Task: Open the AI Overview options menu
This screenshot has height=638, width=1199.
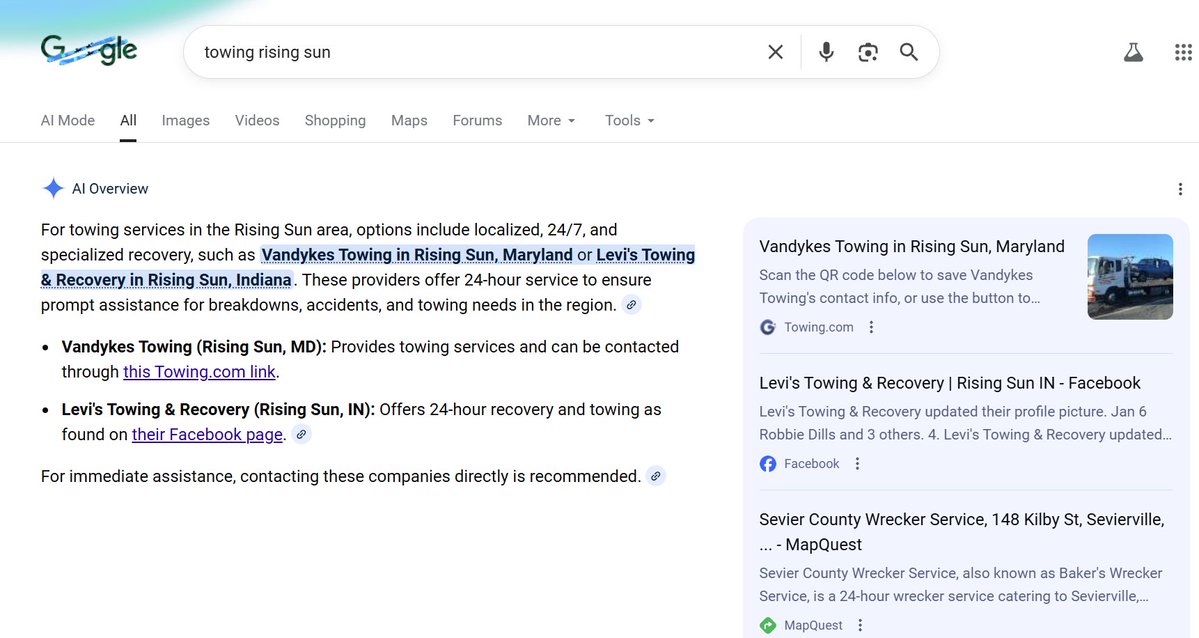Action: coord(1180,188)
